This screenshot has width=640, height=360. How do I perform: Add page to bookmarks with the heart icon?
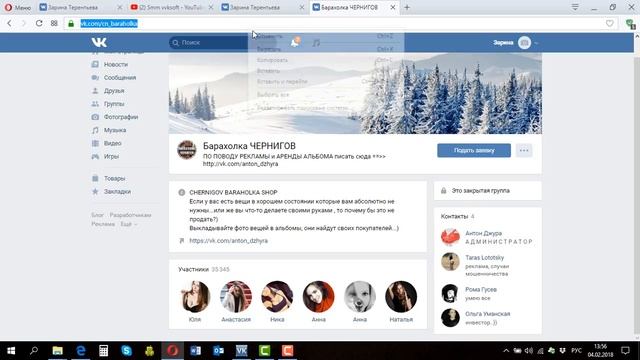(609, 23)
